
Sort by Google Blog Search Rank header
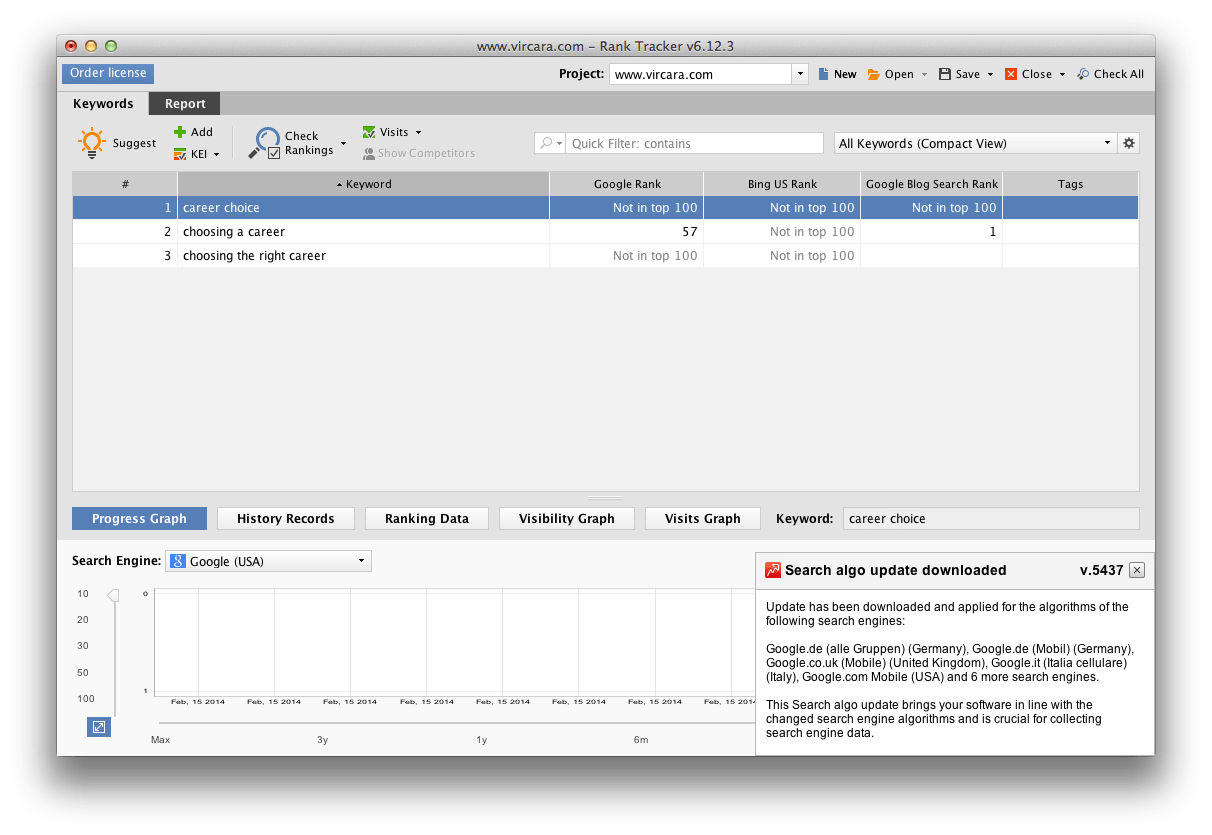[x=931, y=184]
